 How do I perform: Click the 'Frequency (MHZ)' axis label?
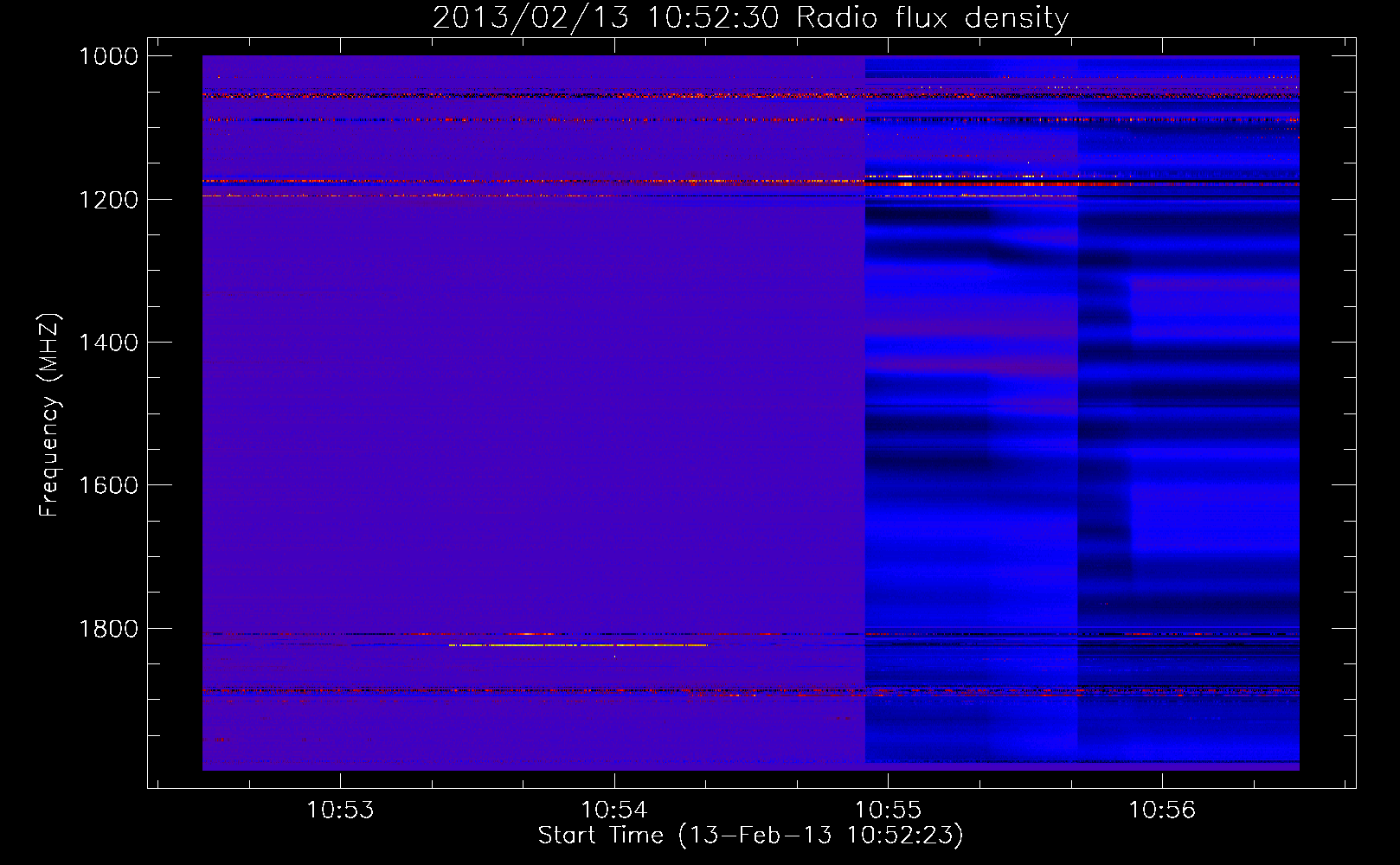(x=50, y=415)
